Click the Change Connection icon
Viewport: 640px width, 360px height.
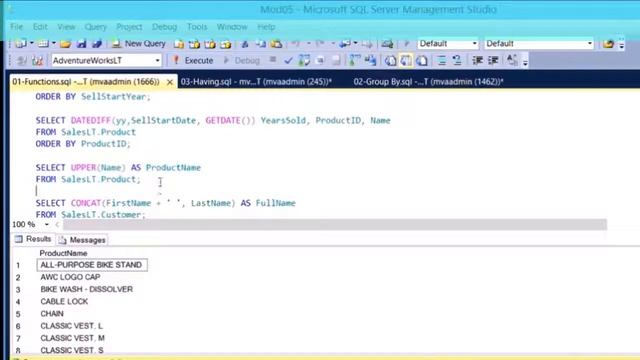click(x=37, y=61)
